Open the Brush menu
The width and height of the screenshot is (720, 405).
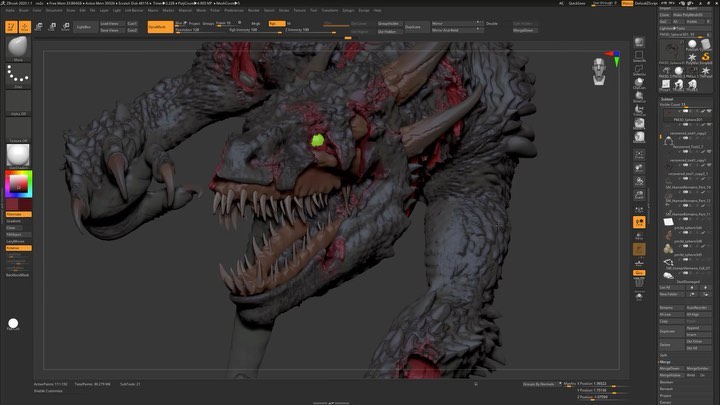pyautogui.click(x=23, y=10)
